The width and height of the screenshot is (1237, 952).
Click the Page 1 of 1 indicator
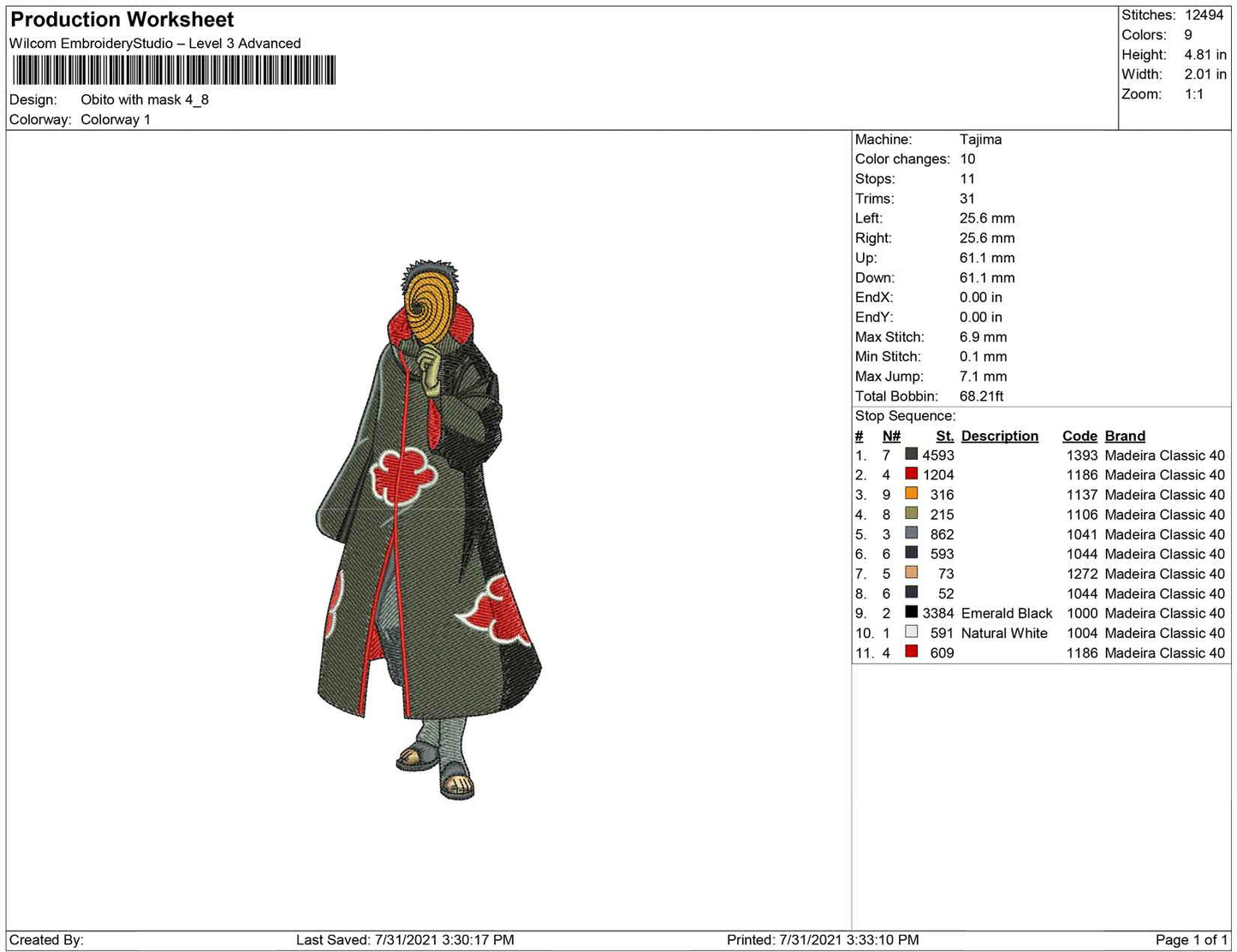point(1191,940)
